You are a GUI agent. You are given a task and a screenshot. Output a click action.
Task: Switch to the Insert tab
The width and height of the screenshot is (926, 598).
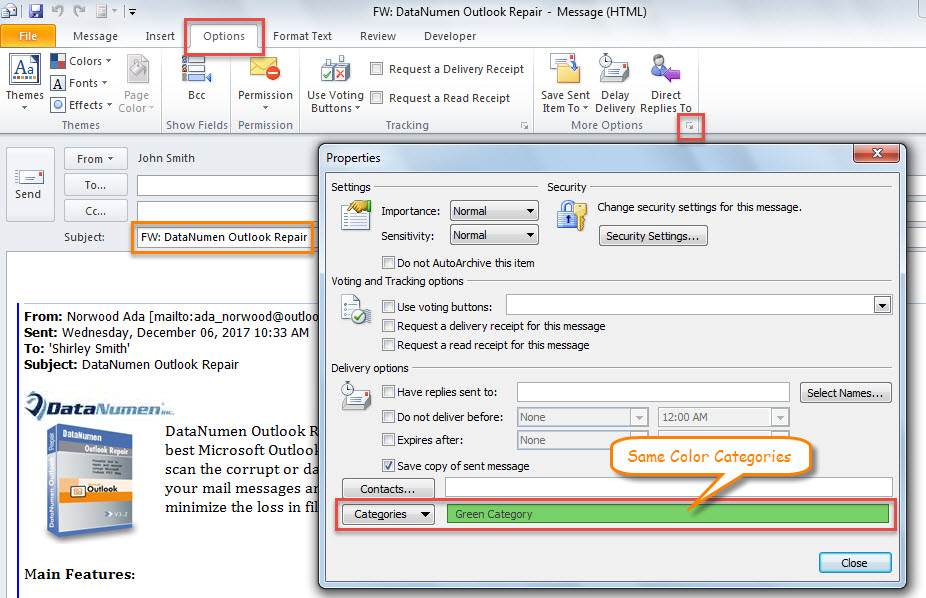pyautogui.click(x=160, y=36)
